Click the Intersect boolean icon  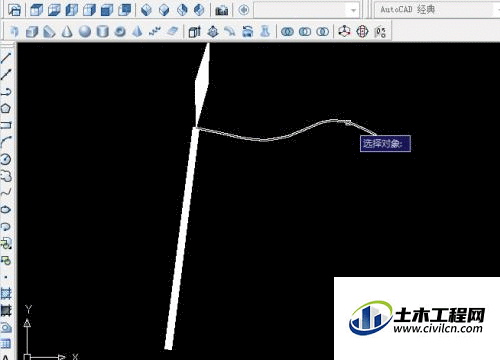click(322, 32)
